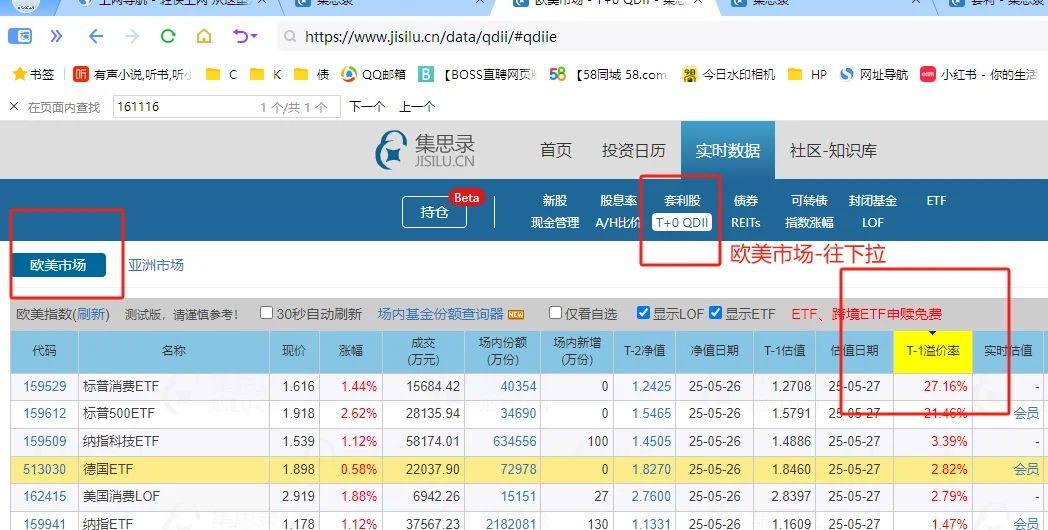Open fund code 159529 link
The width and height of the screenshot is (1048, 530).
pos(45,386)
